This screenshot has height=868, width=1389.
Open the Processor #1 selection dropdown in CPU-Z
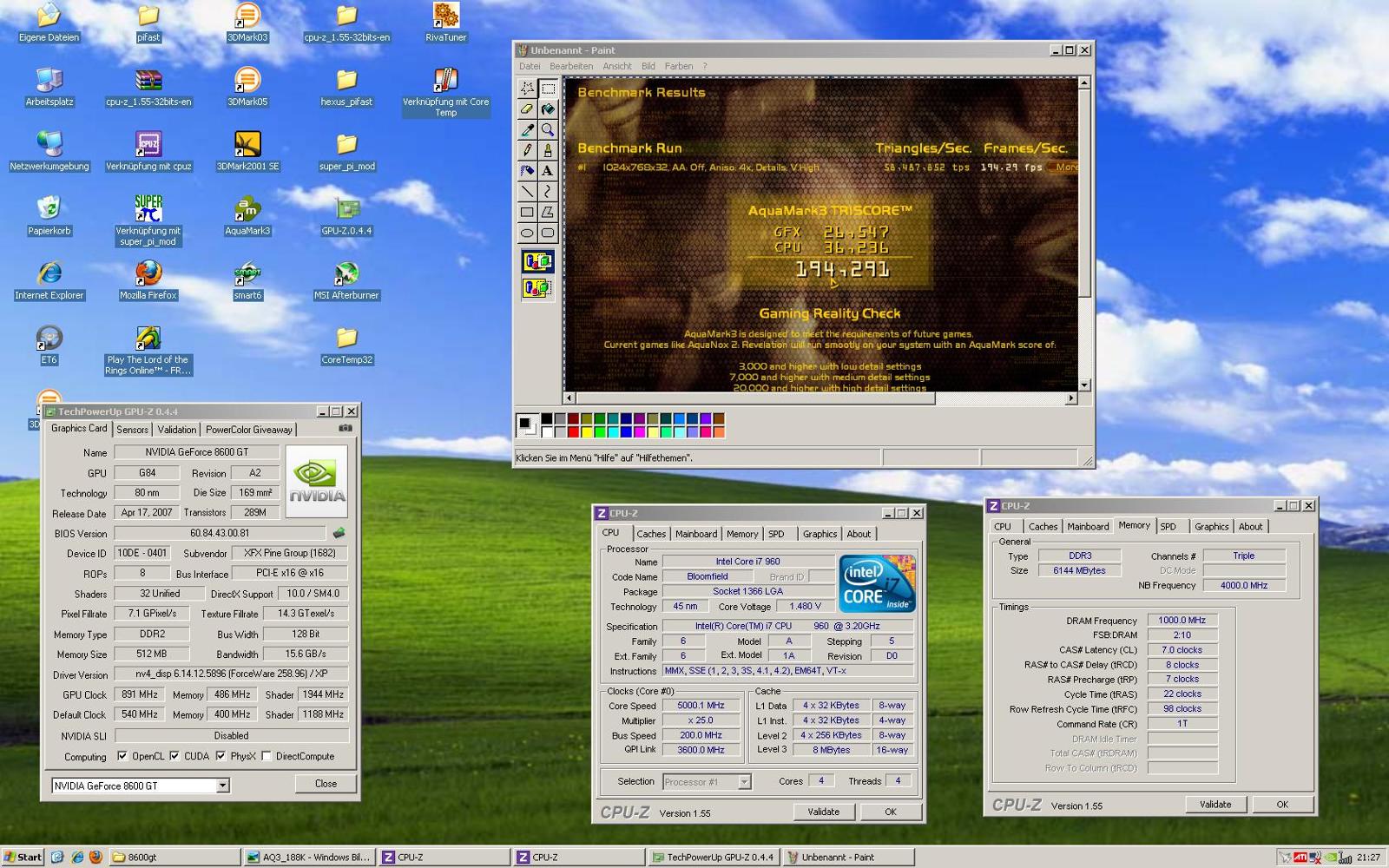pyautogui.click(x=744, y=782)
